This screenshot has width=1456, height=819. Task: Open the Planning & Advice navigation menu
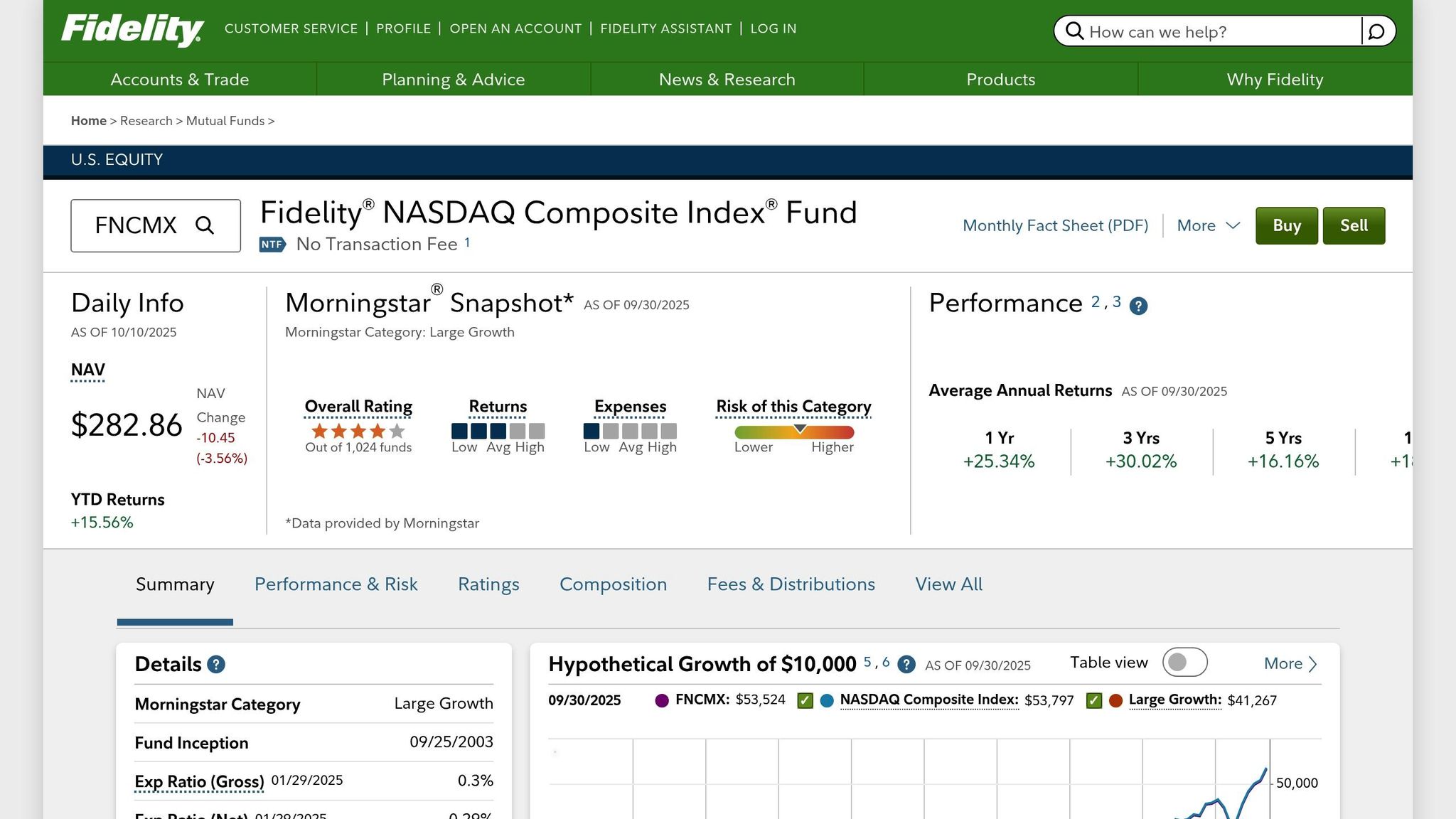(453, 79)
